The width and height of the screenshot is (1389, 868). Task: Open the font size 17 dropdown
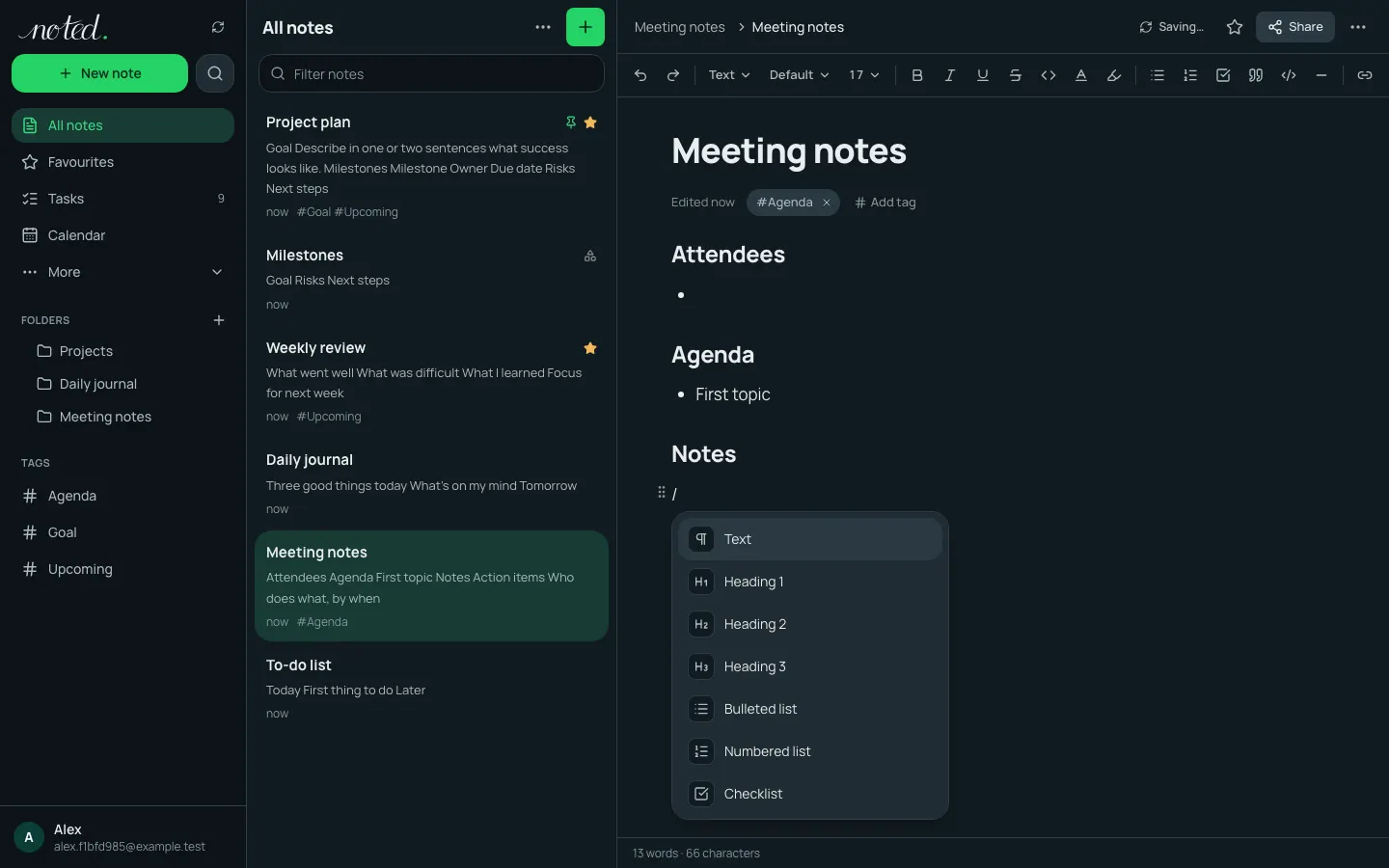pyautogui.click(x=864, y=75)
